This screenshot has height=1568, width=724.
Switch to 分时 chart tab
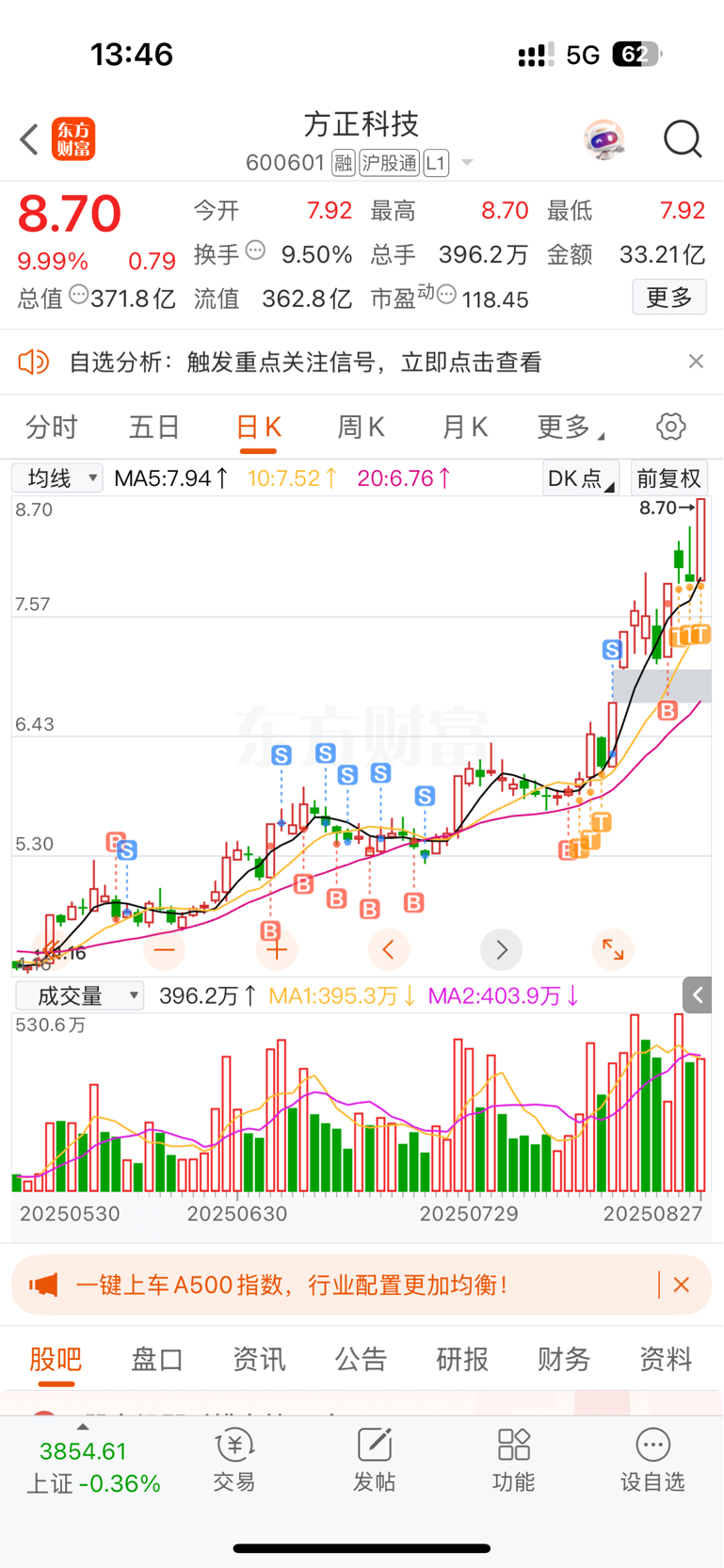coord(51,428)
